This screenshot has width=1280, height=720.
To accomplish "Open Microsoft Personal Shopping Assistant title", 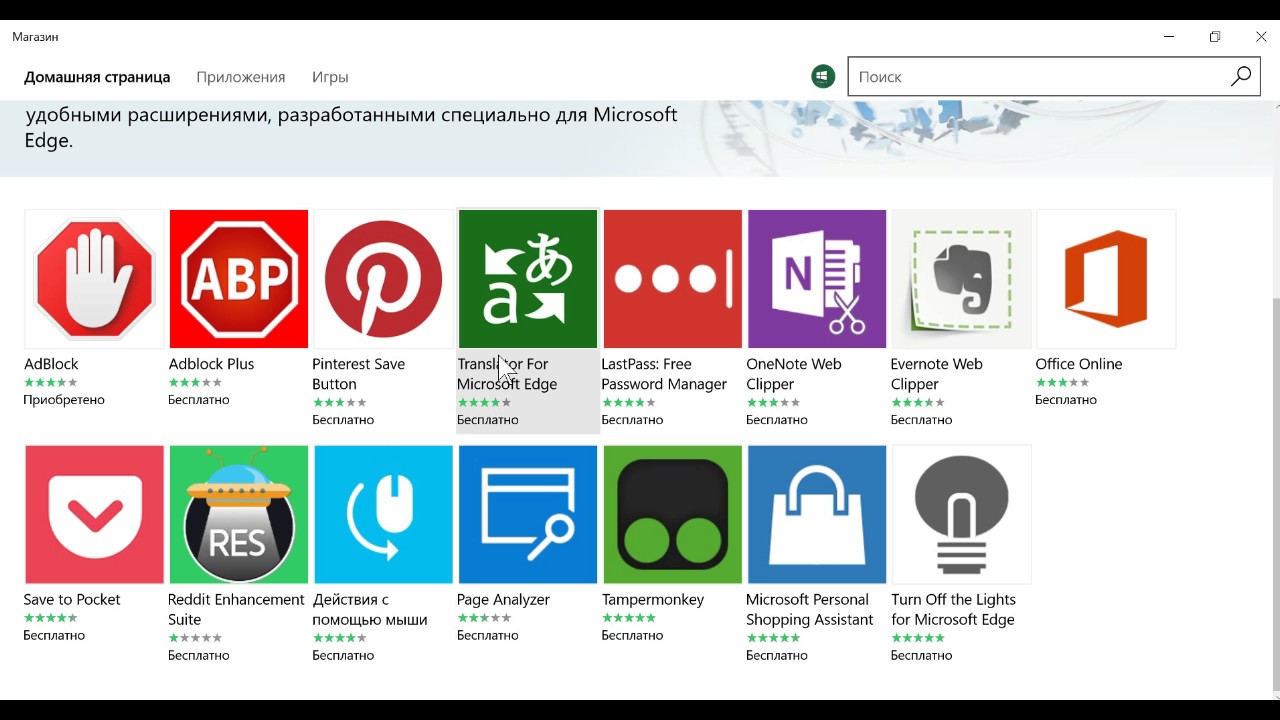I will (x=808, y=610).
